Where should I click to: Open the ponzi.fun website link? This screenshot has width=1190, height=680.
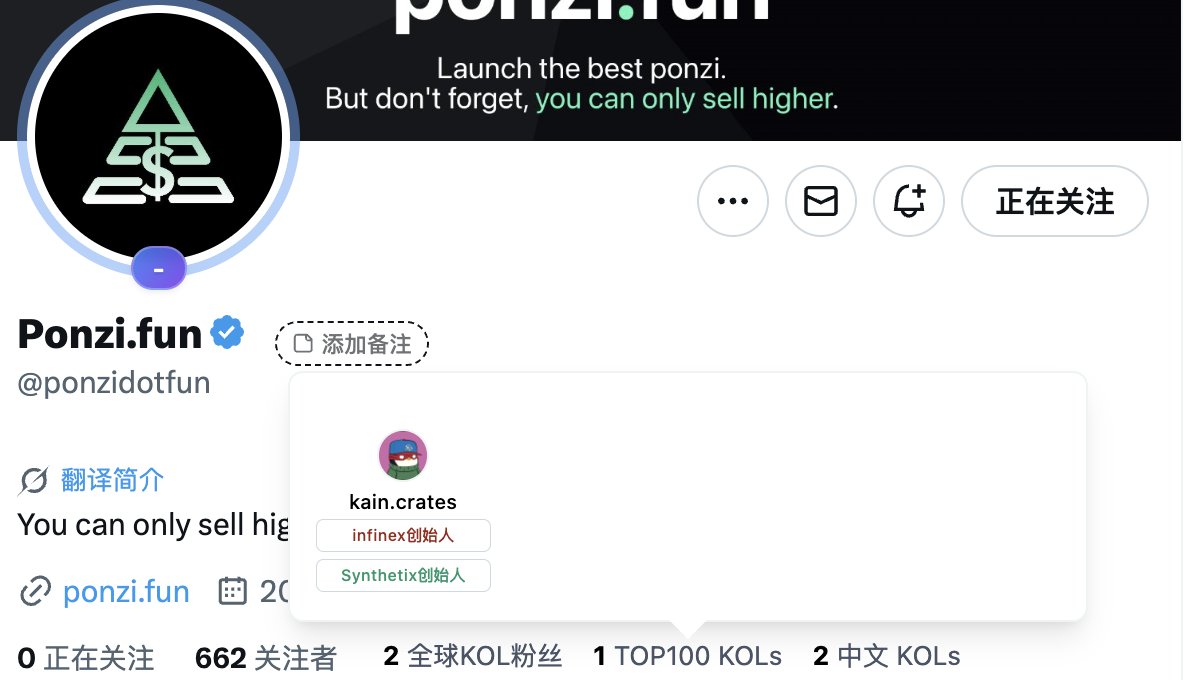[126, 591]
